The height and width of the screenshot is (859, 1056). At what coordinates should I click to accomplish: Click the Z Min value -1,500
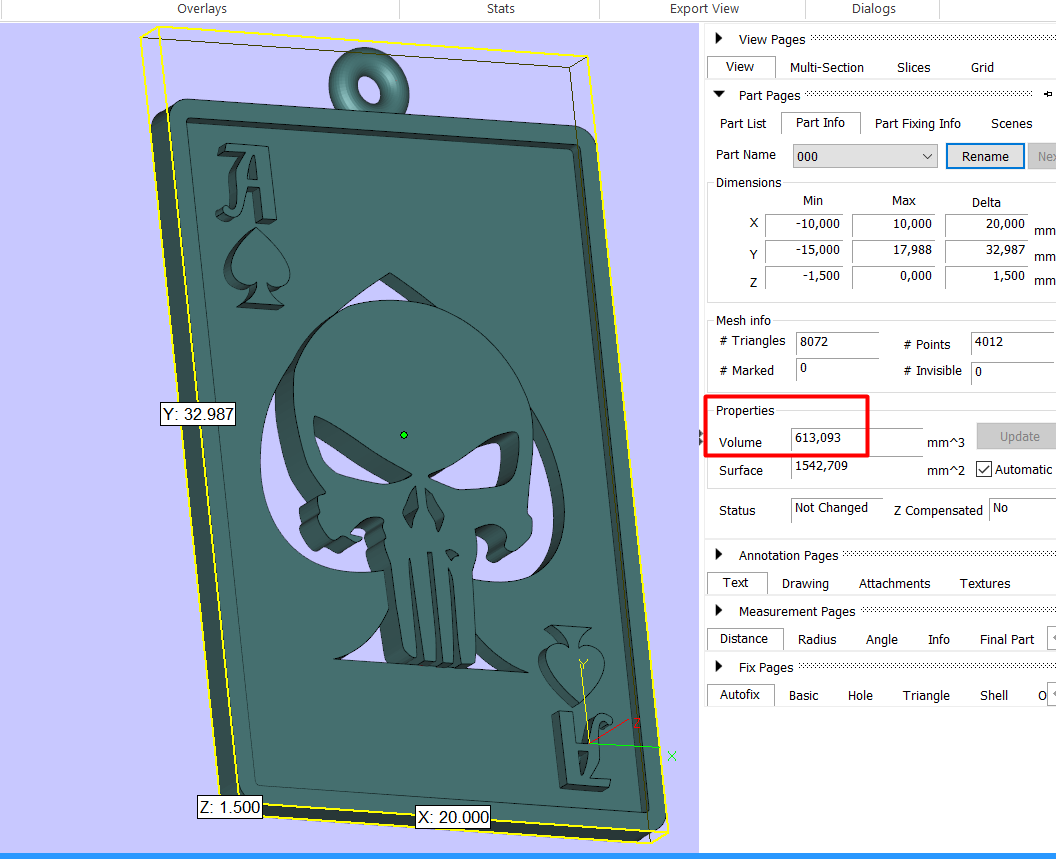pyautogui.click(x=804, y=277)
